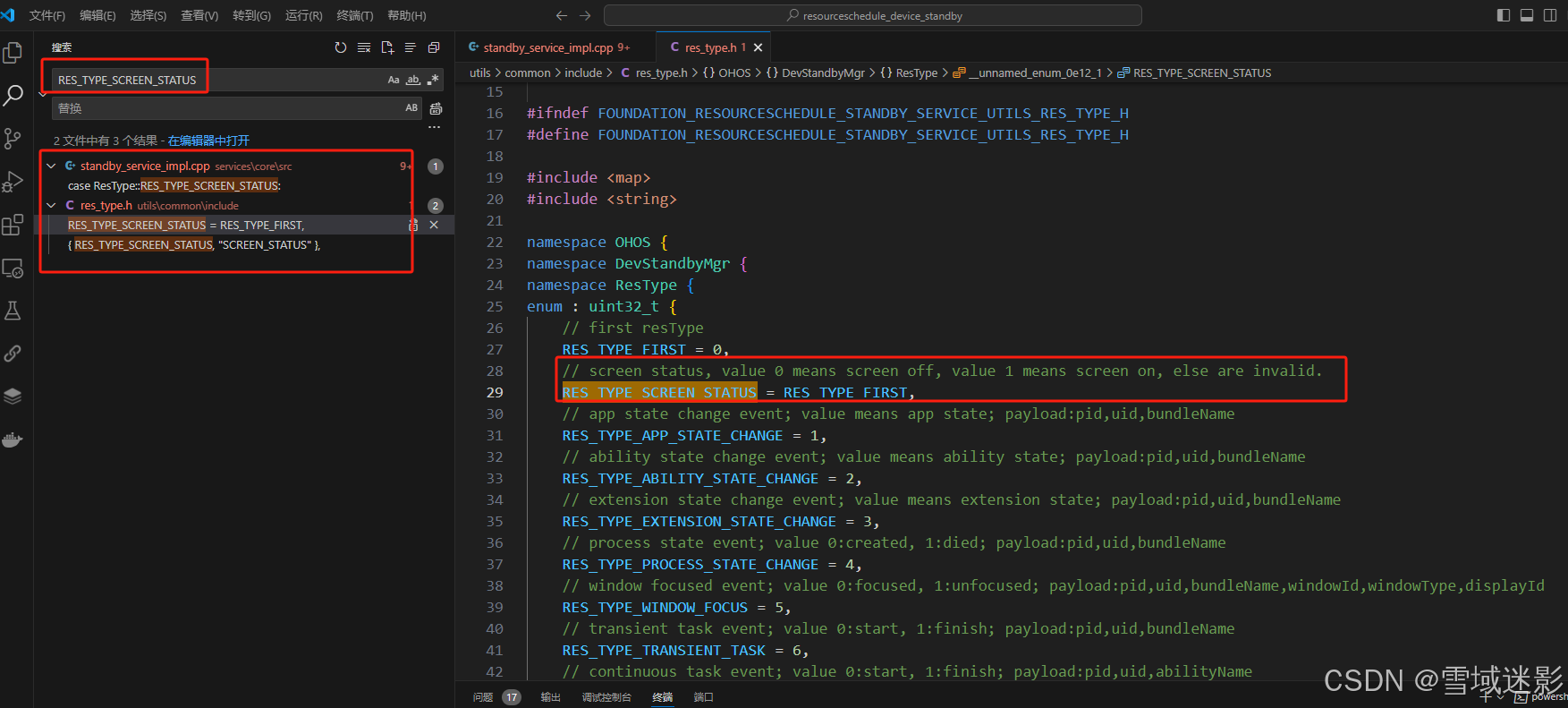Switch to the 输出 panel tab
The width and height of the screenshot is (1568, 708).
pos(550,696)
